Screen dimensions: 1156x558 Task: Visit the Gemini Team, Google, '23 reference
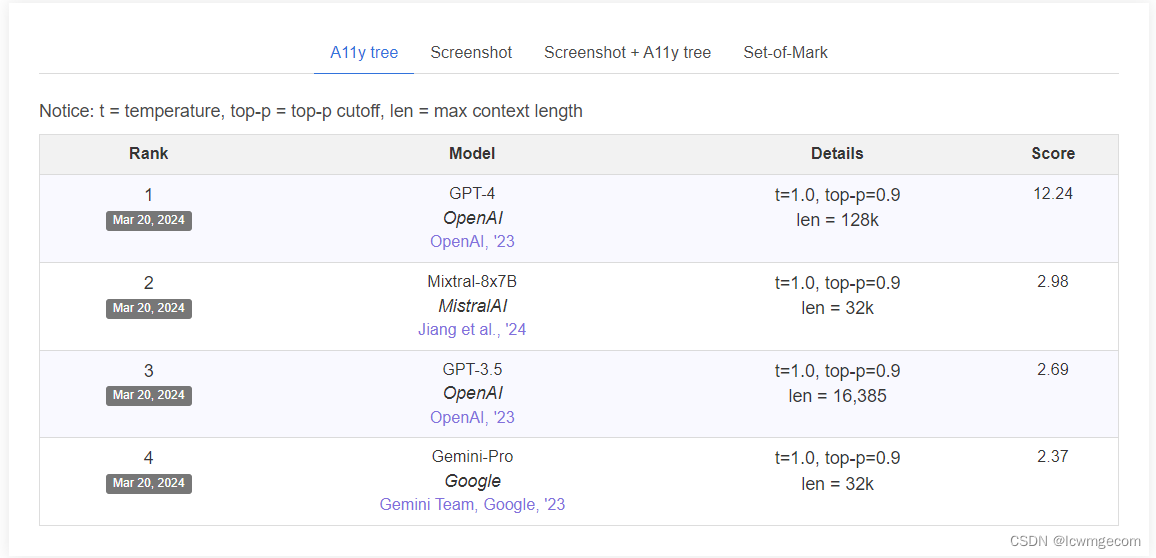point(473,505)
